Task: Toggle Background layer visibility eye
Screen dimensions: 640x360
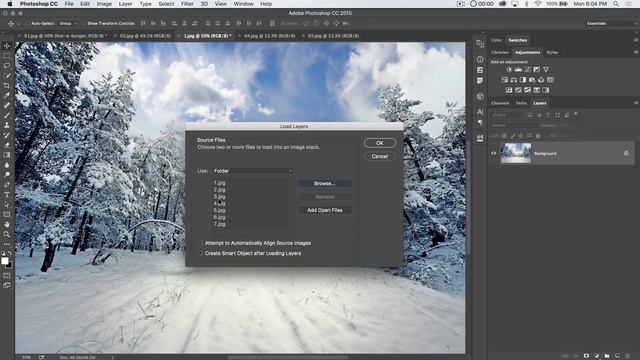Action: pyautogui.click(x=493, y=153)
